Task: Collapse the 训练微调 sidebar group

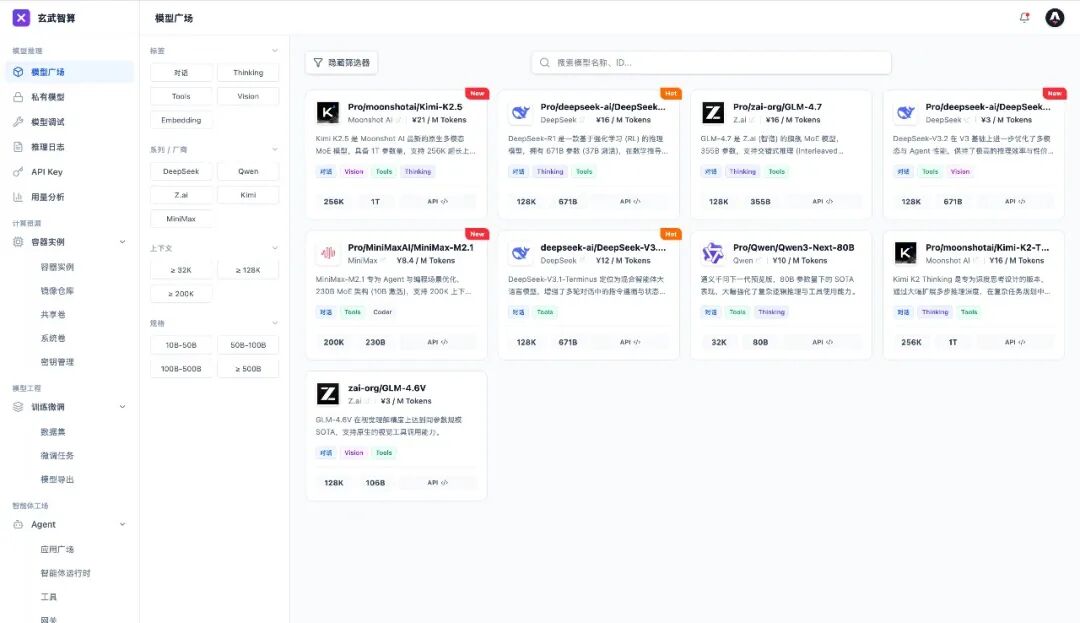Action: tap(122, 407)
